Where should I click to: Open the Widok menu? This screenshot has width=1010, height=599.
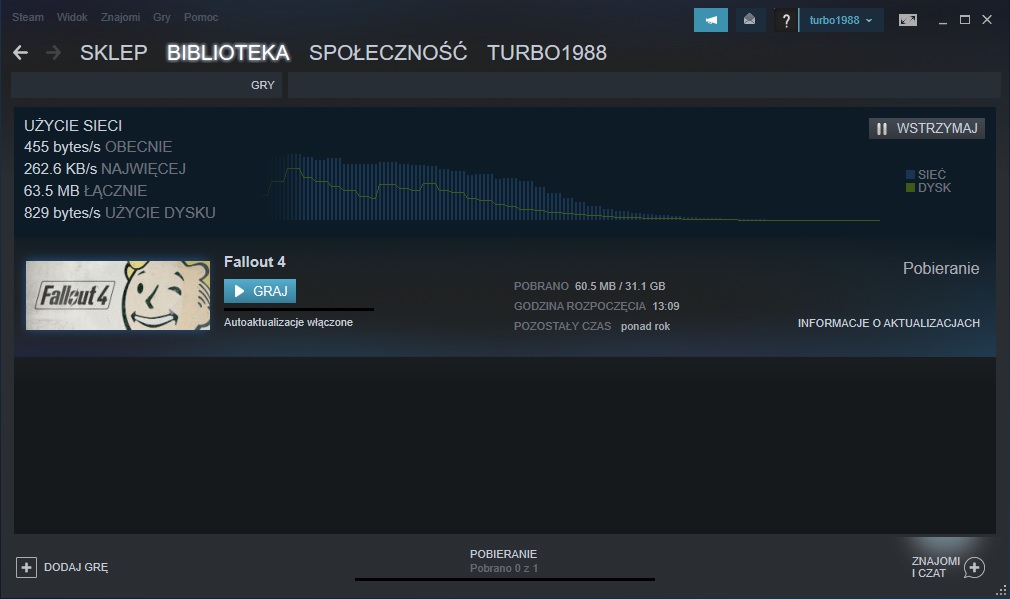72,18
